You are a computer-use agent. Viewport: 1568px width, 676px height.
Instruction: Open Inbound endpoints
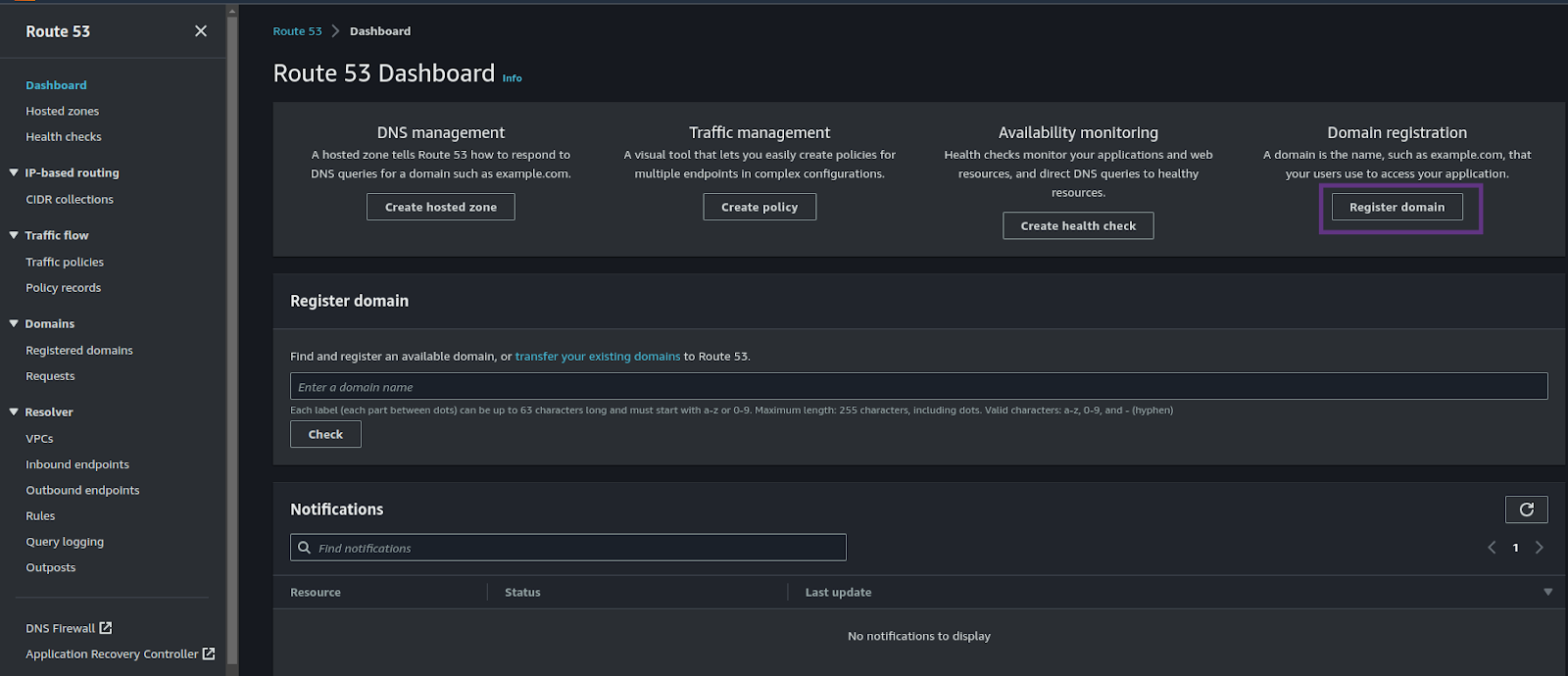pos(77,464)
